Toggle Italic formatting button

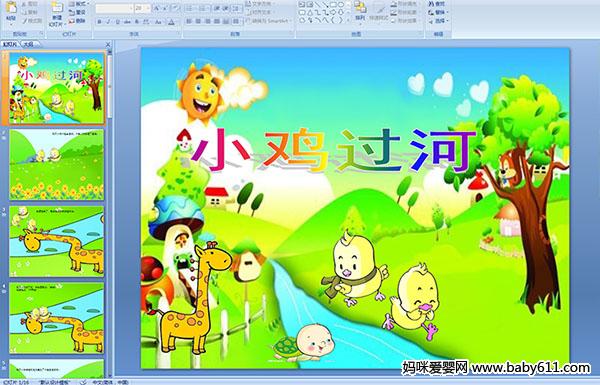[x=108, y=22]
